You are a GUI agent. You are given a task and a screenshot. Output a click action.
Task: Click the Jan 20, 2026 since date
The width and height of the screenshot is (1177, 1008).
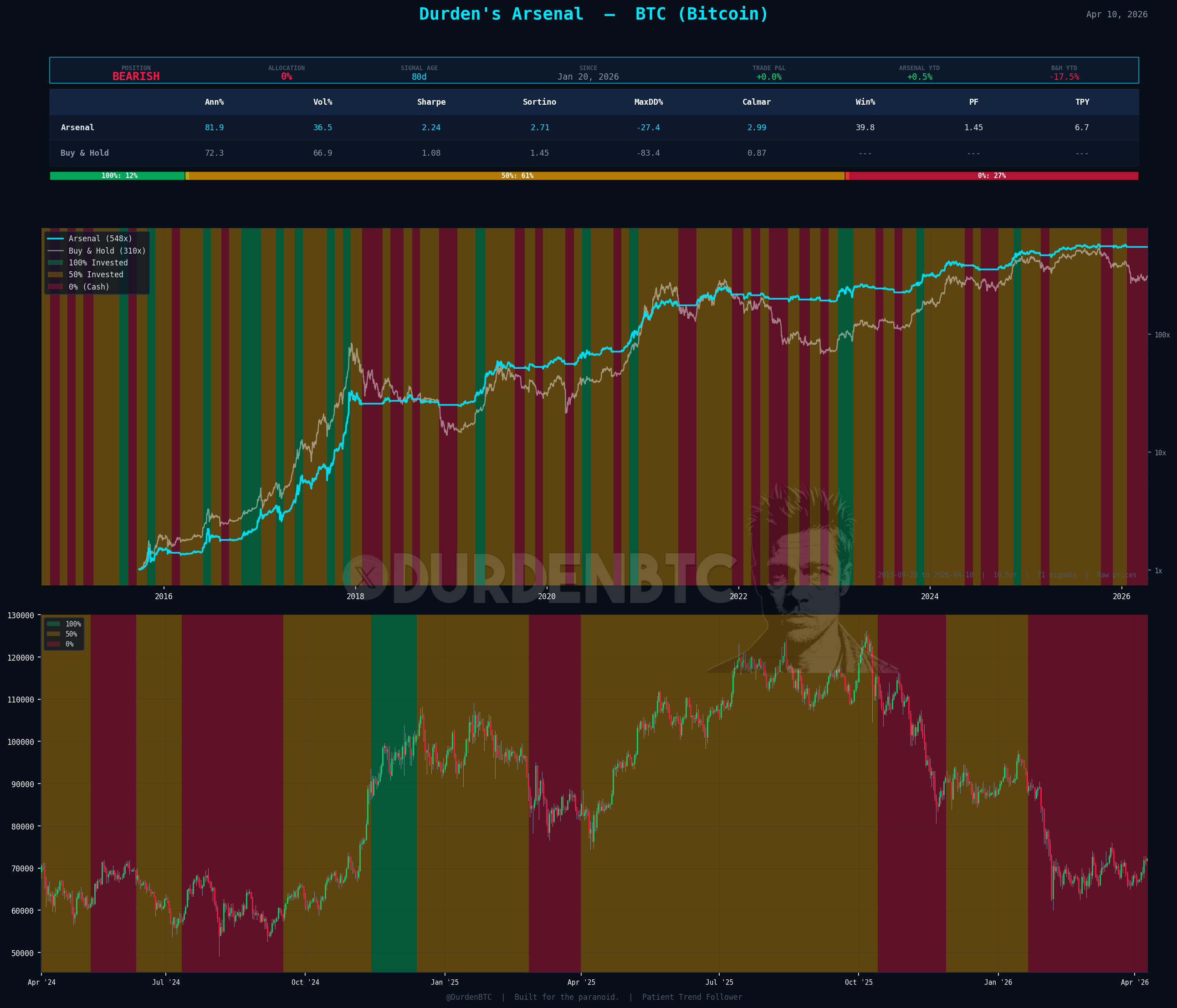coord(588,76)
